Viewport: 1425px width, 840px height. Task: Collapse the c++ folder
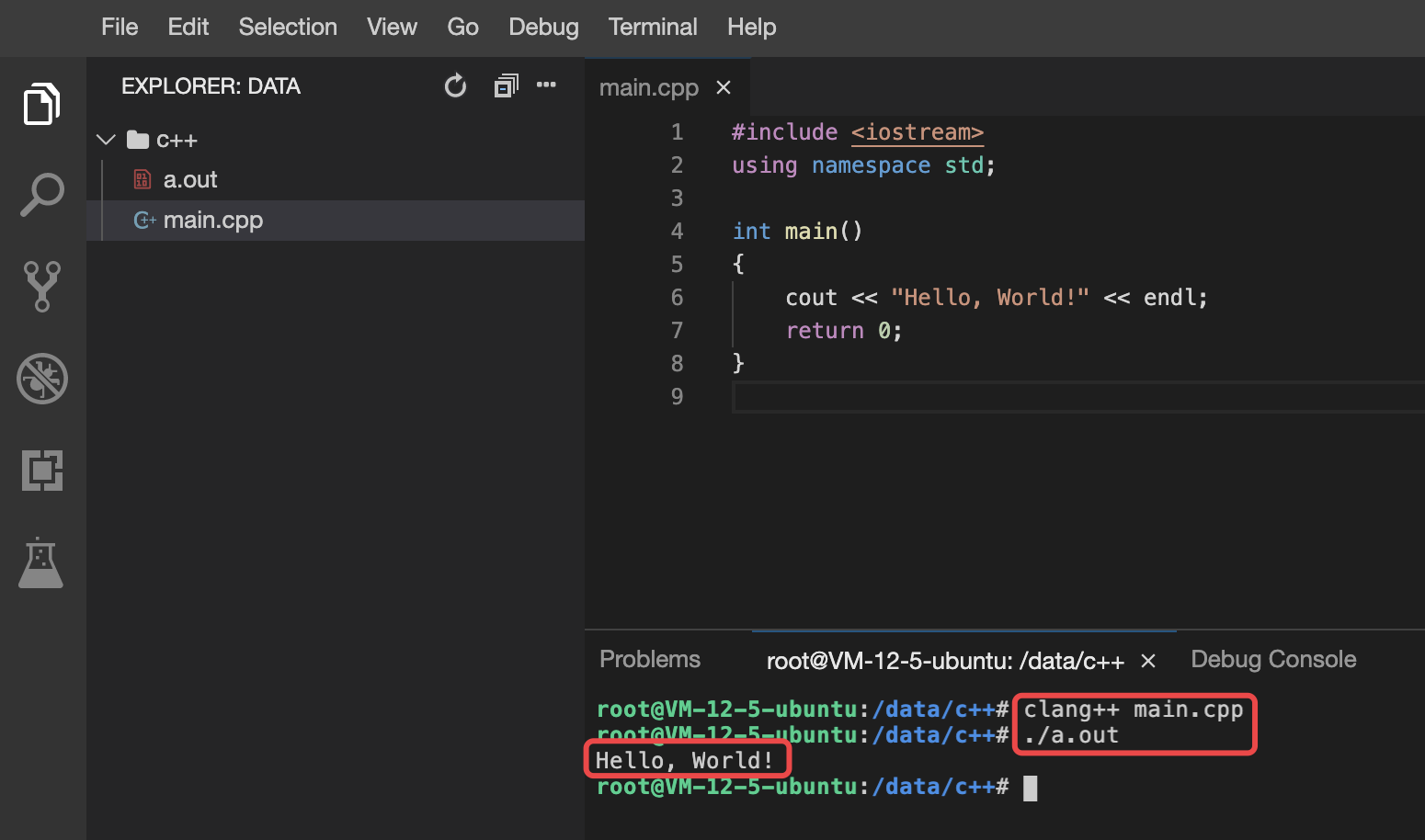[x=105, y=139]
